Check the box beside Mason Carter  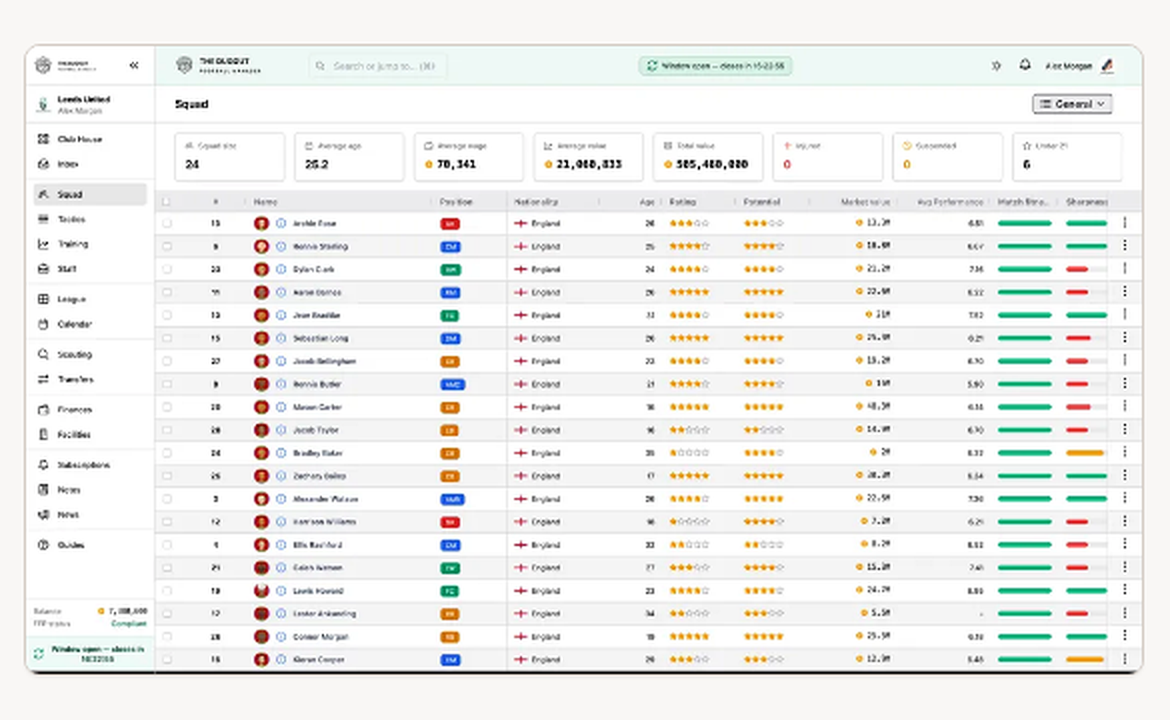click(166, 407)
